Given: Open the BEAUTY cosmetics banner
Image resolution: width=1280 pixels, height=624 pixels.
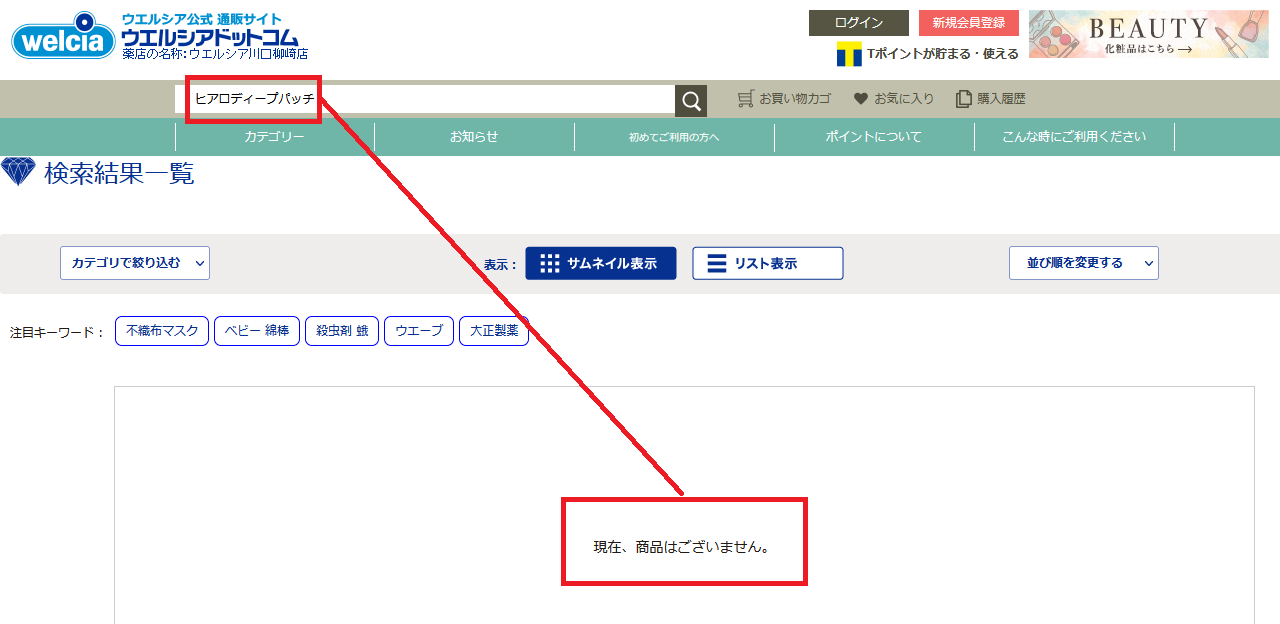Looking at the screenshot, I should coord(1148,34).
